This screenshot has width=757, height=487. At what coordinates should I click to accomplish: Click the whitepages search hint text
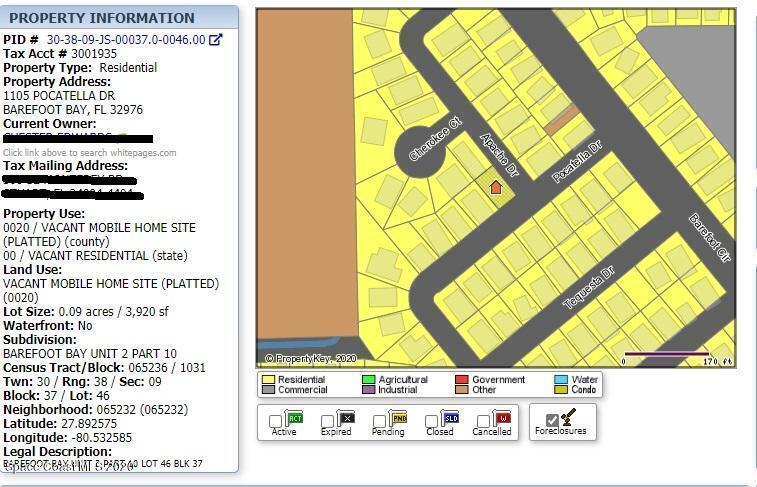89,153
